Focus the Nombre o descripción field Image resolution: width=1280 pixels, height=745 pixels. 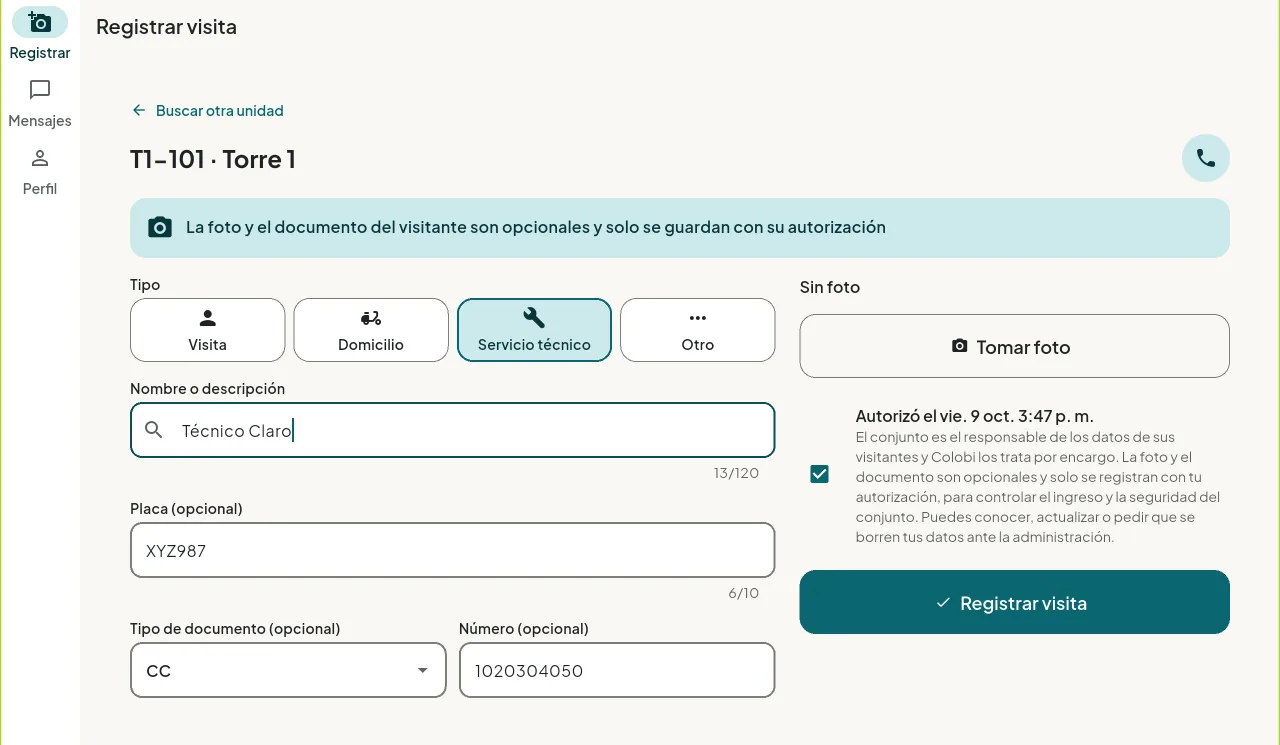pyautogui.click(x=453, y=430)
